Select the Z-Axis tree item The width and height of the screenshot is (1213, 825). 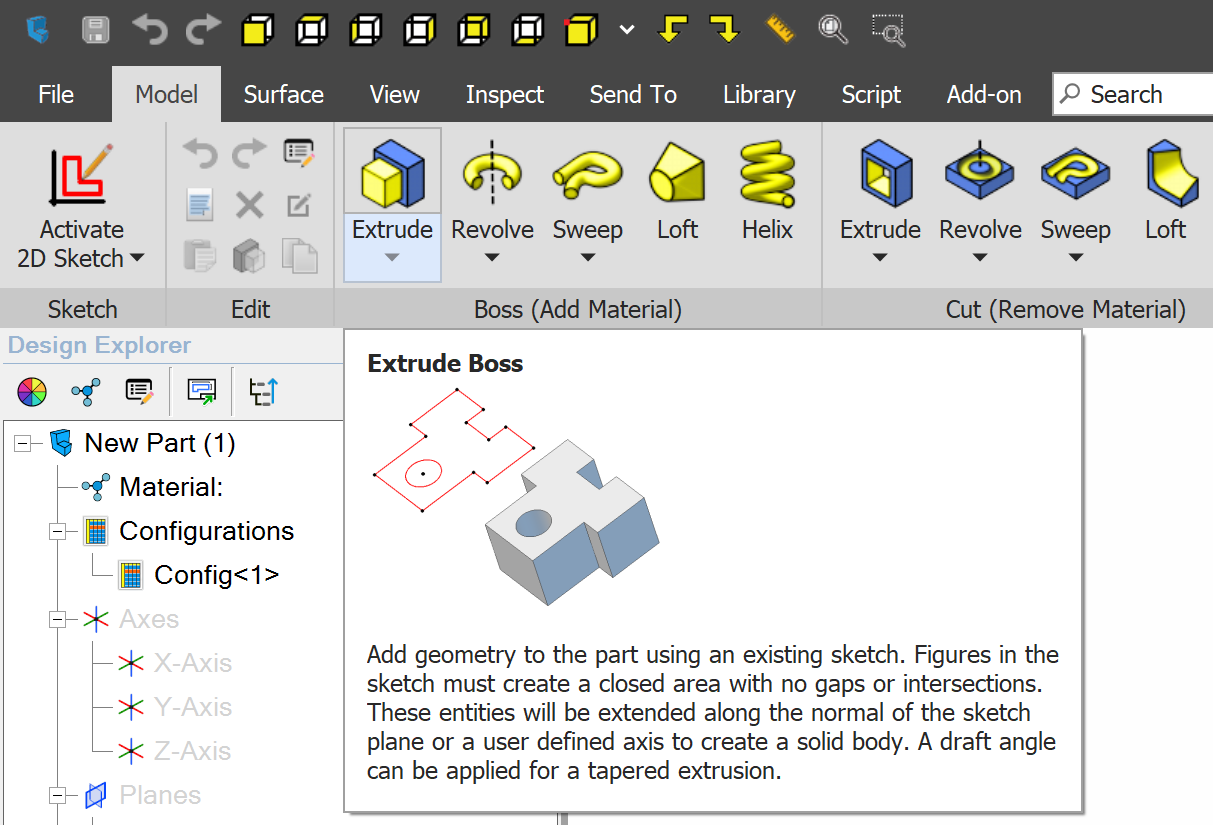(175, 751)
